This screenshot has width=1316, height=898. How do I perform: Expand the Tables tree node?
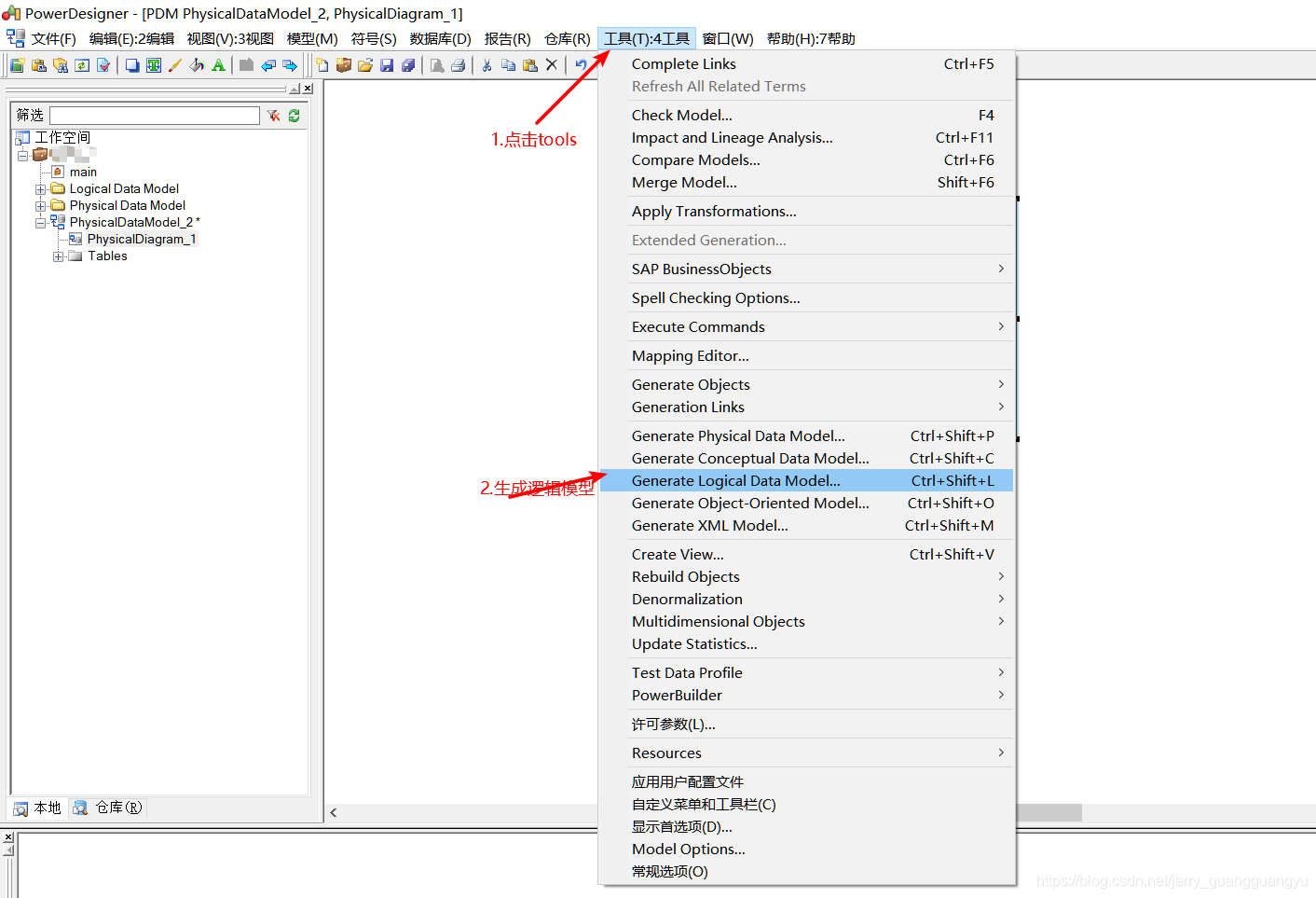point(59,256)
